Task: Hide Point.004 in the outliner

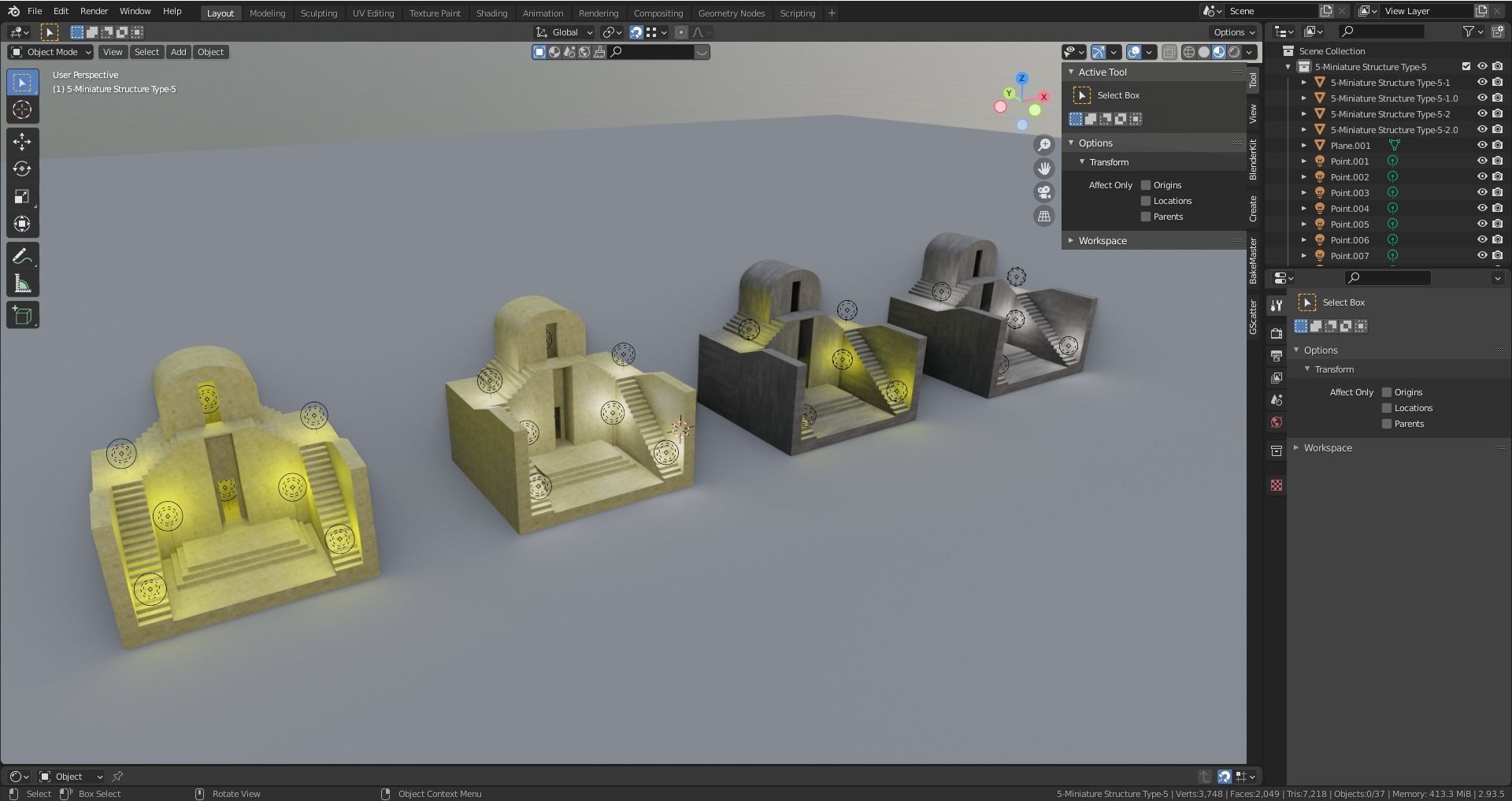Action: pos(1482,208)
